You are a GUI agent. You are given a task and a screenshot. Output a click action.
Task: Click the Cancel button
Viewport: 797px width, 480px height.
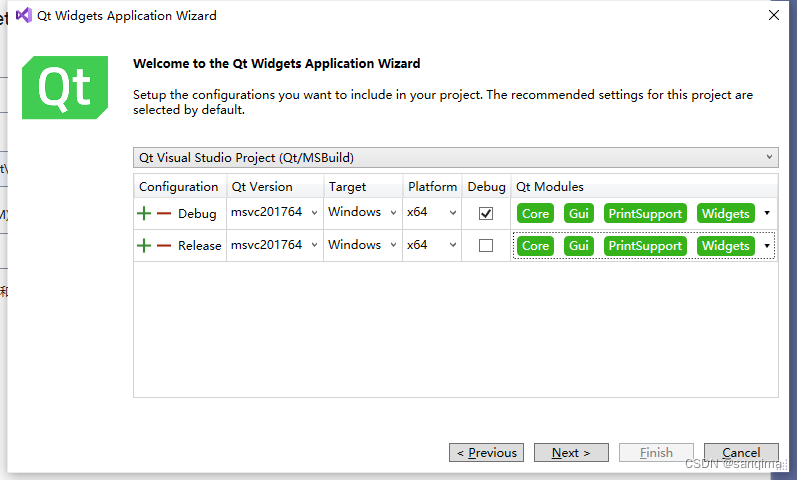click(x=741, y=453)
